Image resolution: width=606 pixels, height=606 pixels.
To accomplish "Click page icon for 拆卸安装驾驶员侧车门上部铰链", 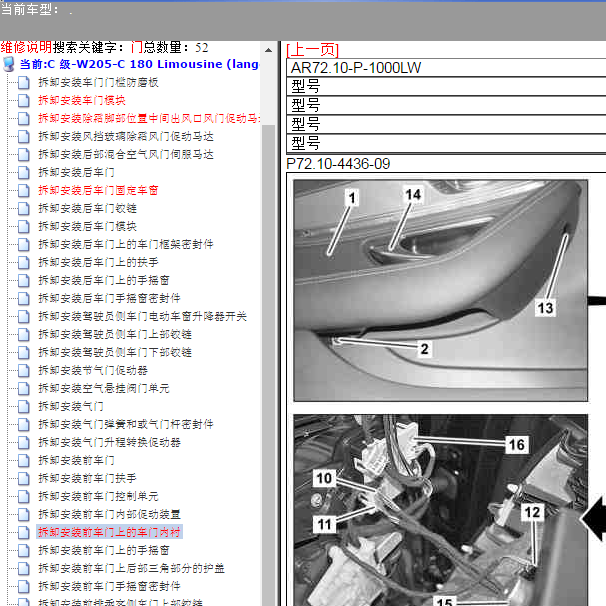I will pyautogui.click(x=24, y=334).
